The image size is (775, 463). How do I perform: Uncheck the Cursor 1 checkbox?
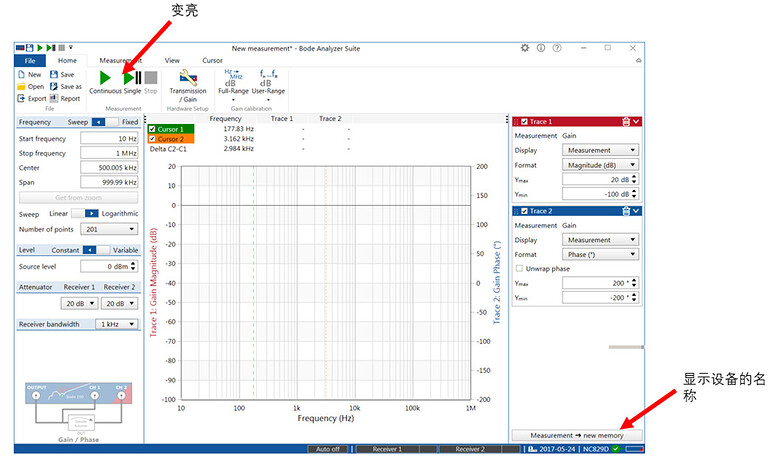coord(152,129)
